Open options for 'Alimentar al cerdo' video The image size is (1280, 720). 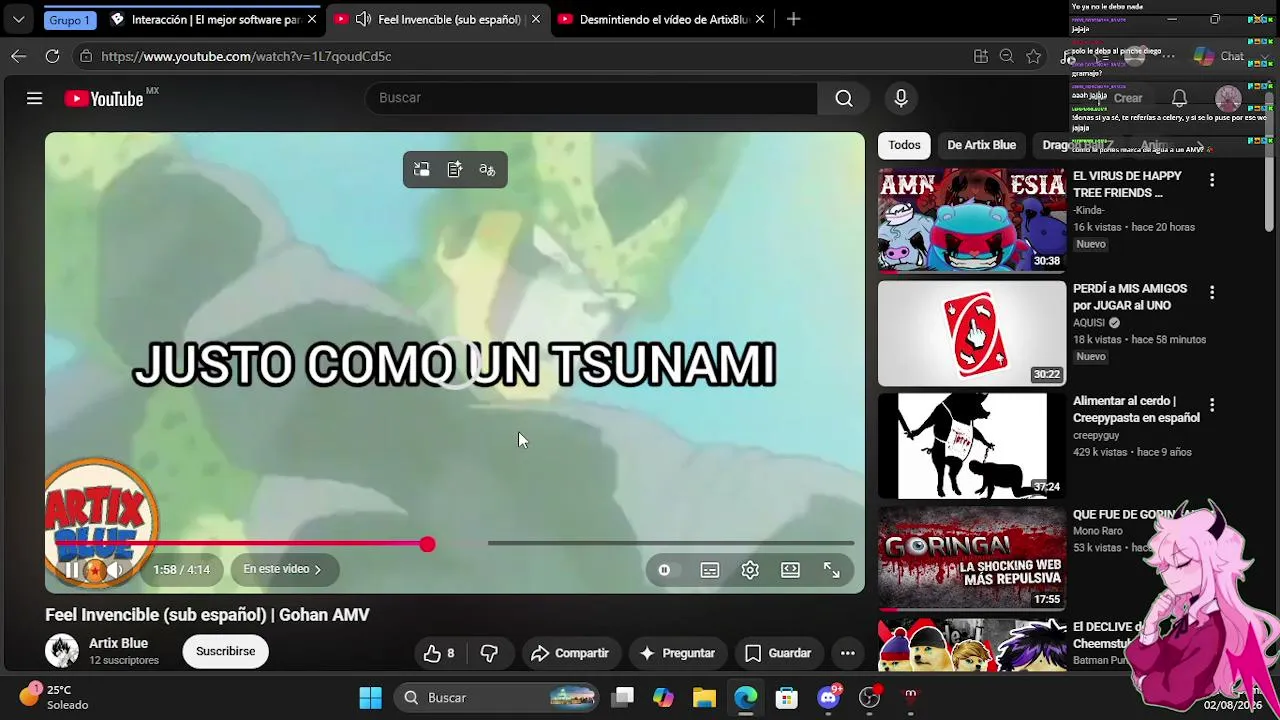tap(1212, 405)
